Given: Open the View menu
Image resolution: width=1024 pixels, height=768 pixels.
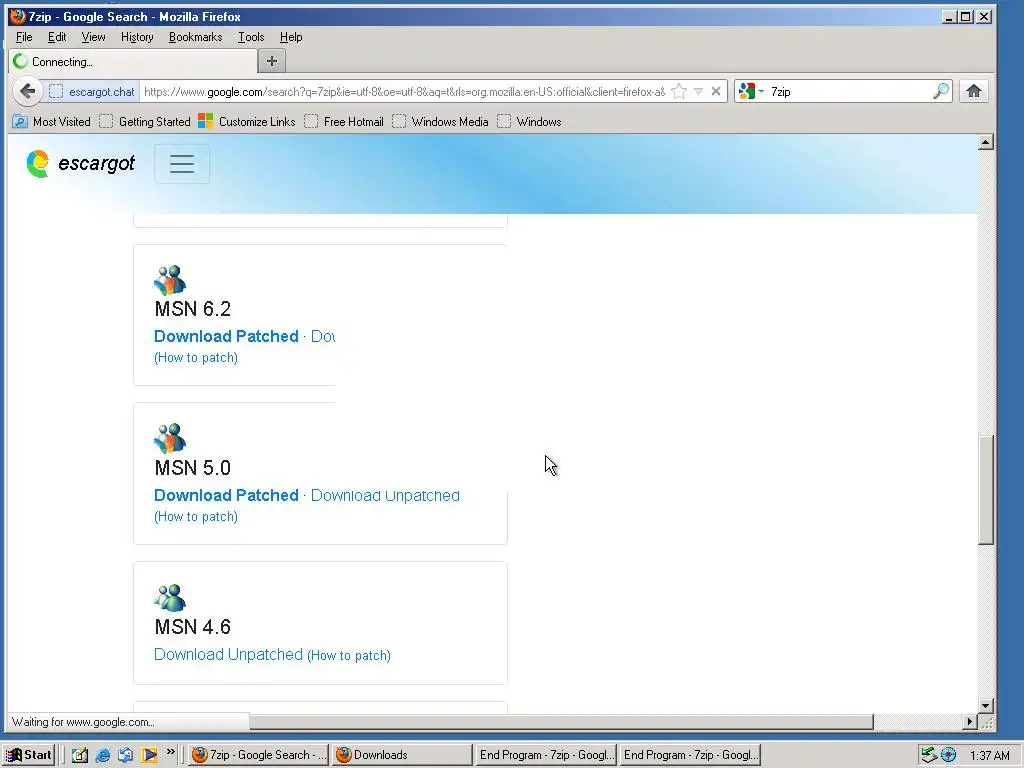Looking at the screenshot, I should click(93, 37).
